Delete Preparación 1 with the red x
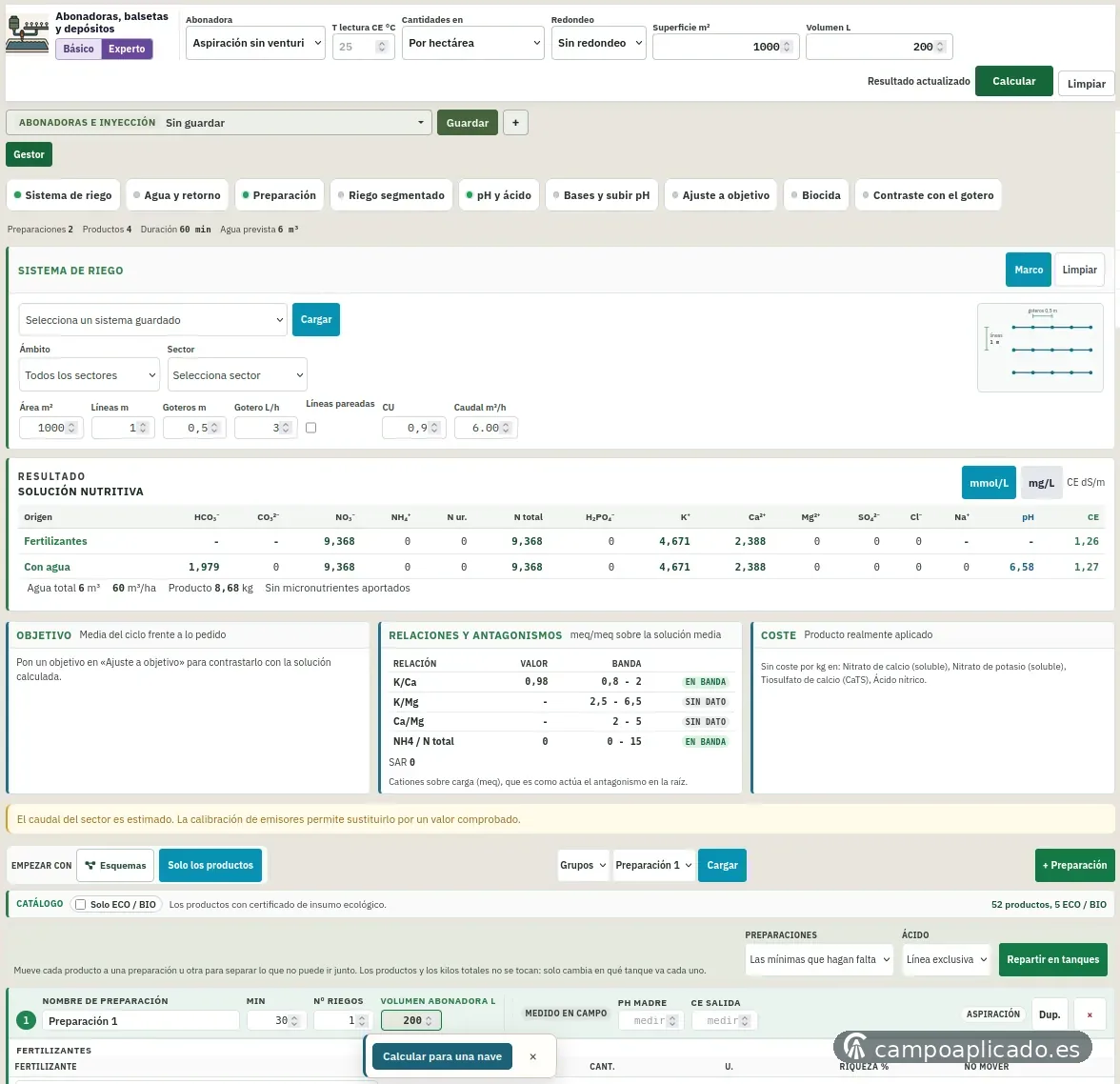1120x1084 pixels. 1090,1014
